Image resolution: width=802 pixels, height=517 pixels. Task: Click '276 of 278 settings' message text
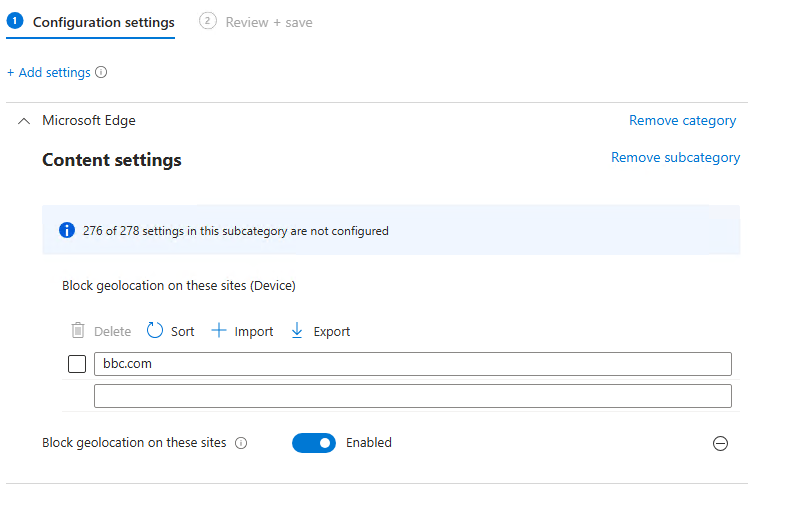pos(236,231)
